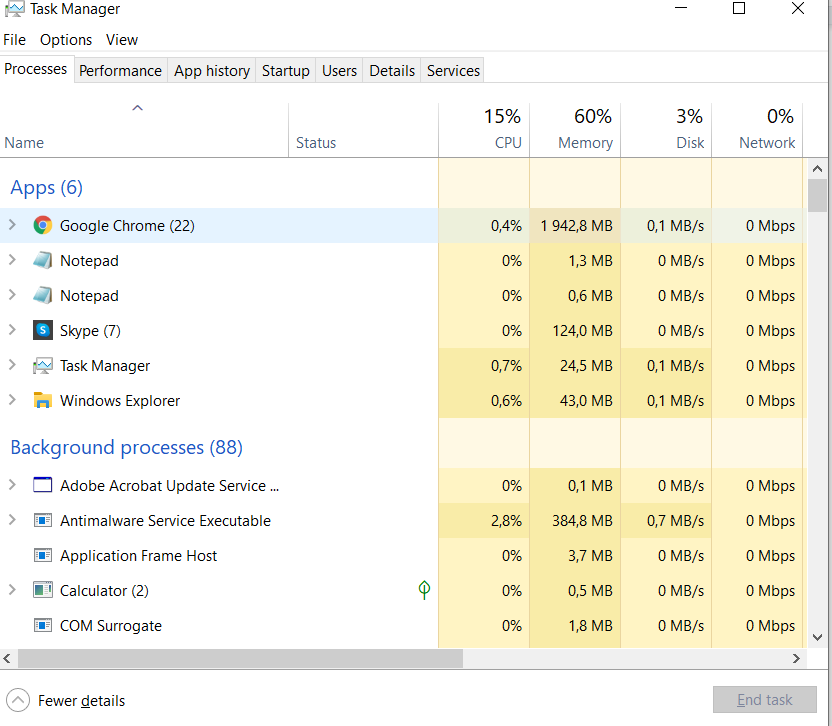Click the horizontal scrollbar right arrow
The width and height of the screenshot is (832, 726).
pyautogui.click(x=796, y=659)
